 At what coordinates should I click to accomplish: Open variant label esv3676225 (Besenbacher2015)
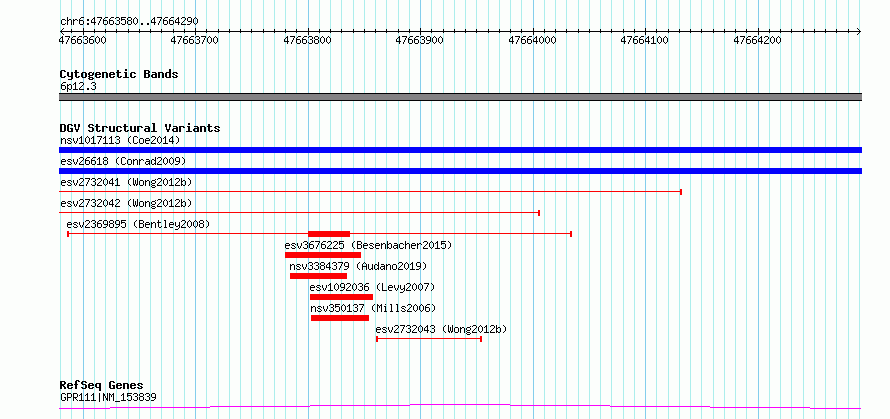tap(368, 245)
